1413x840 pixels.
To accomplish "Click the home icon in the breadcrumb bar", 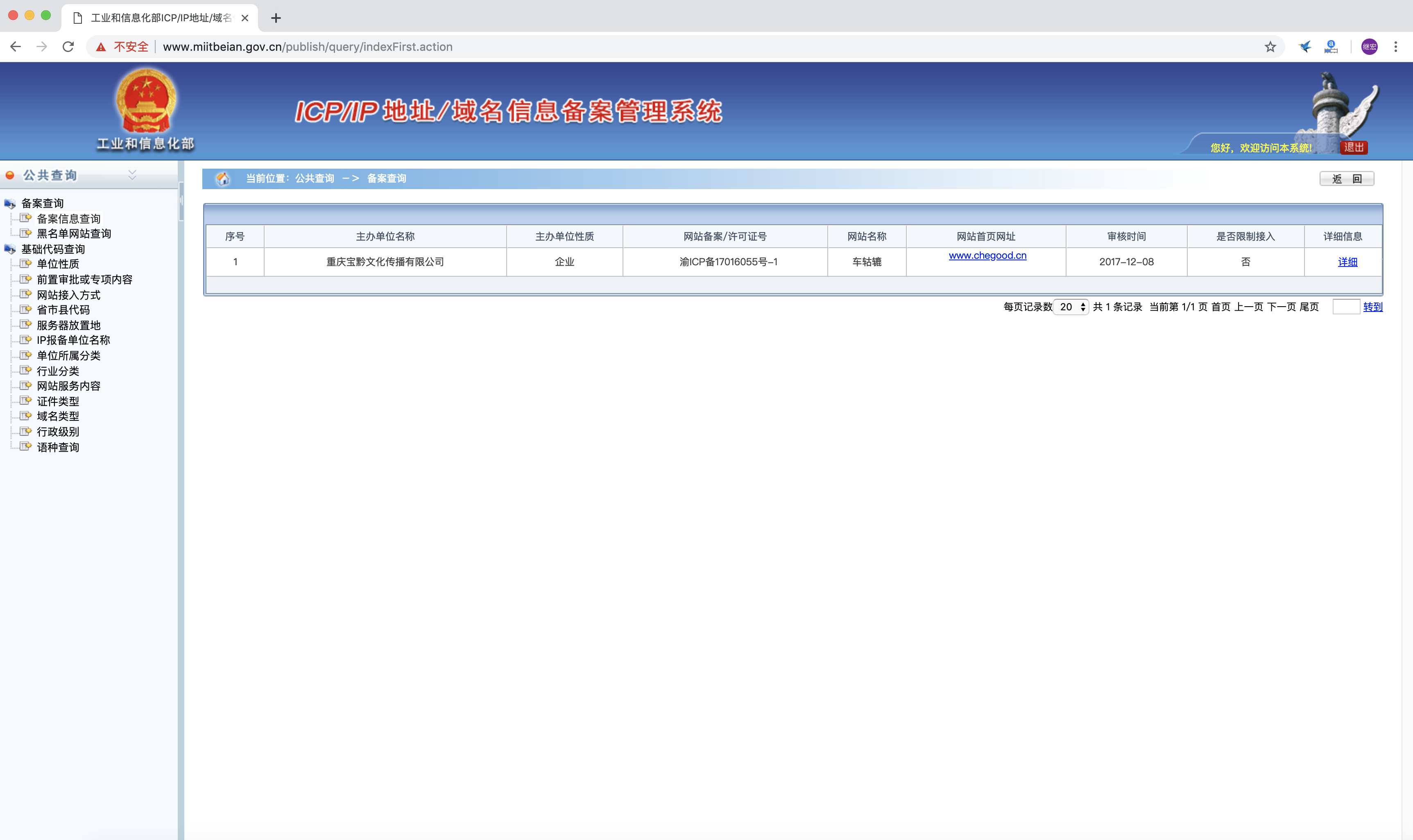I will [x=223, y=178].
